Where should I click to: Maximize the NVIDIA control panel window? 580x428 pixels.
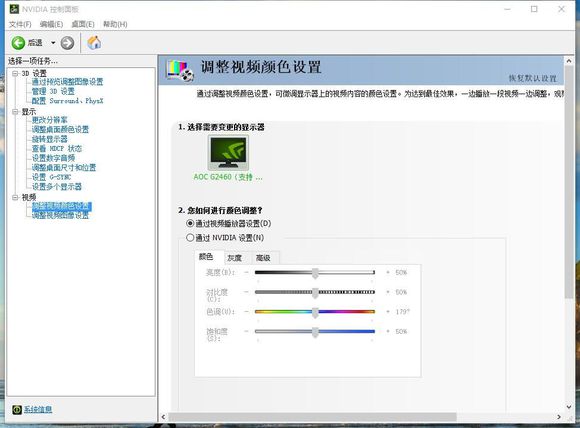pyautogui.click(x=534, y=9)
